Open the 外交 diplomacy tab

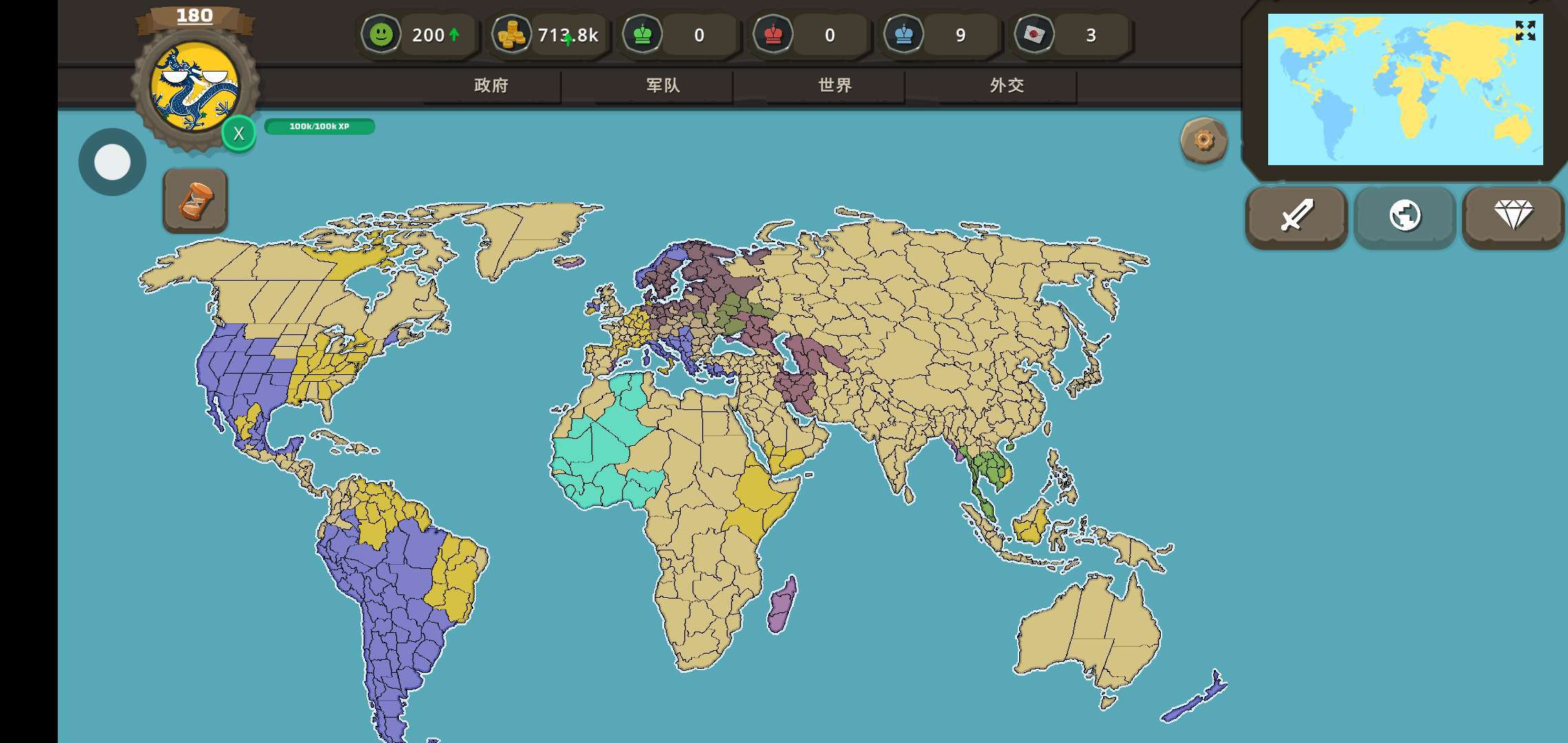(1007, 85)
